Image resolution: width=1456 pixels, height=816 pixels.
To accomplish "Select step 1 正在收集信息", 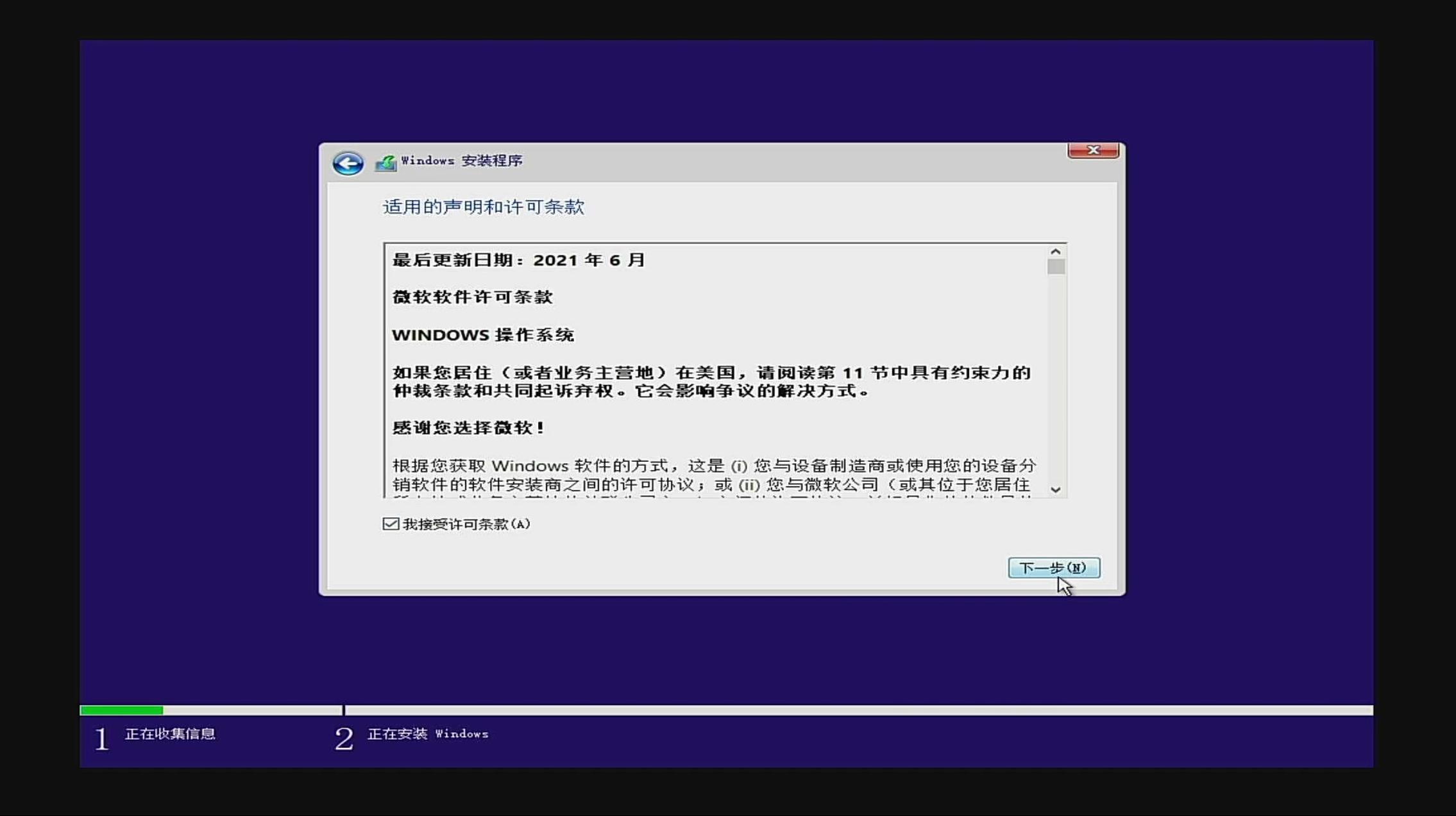I will (x=170, y=735).
